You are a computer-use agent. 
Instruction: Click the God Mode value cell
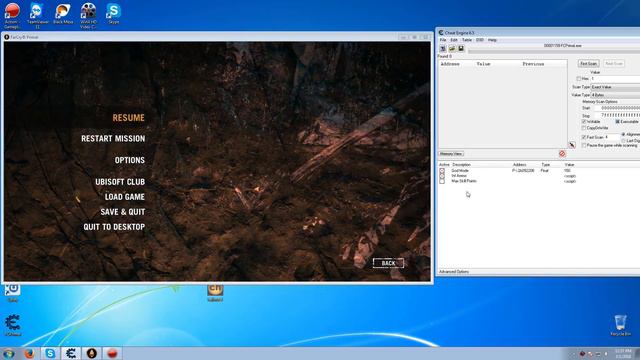tap(568, 171)
